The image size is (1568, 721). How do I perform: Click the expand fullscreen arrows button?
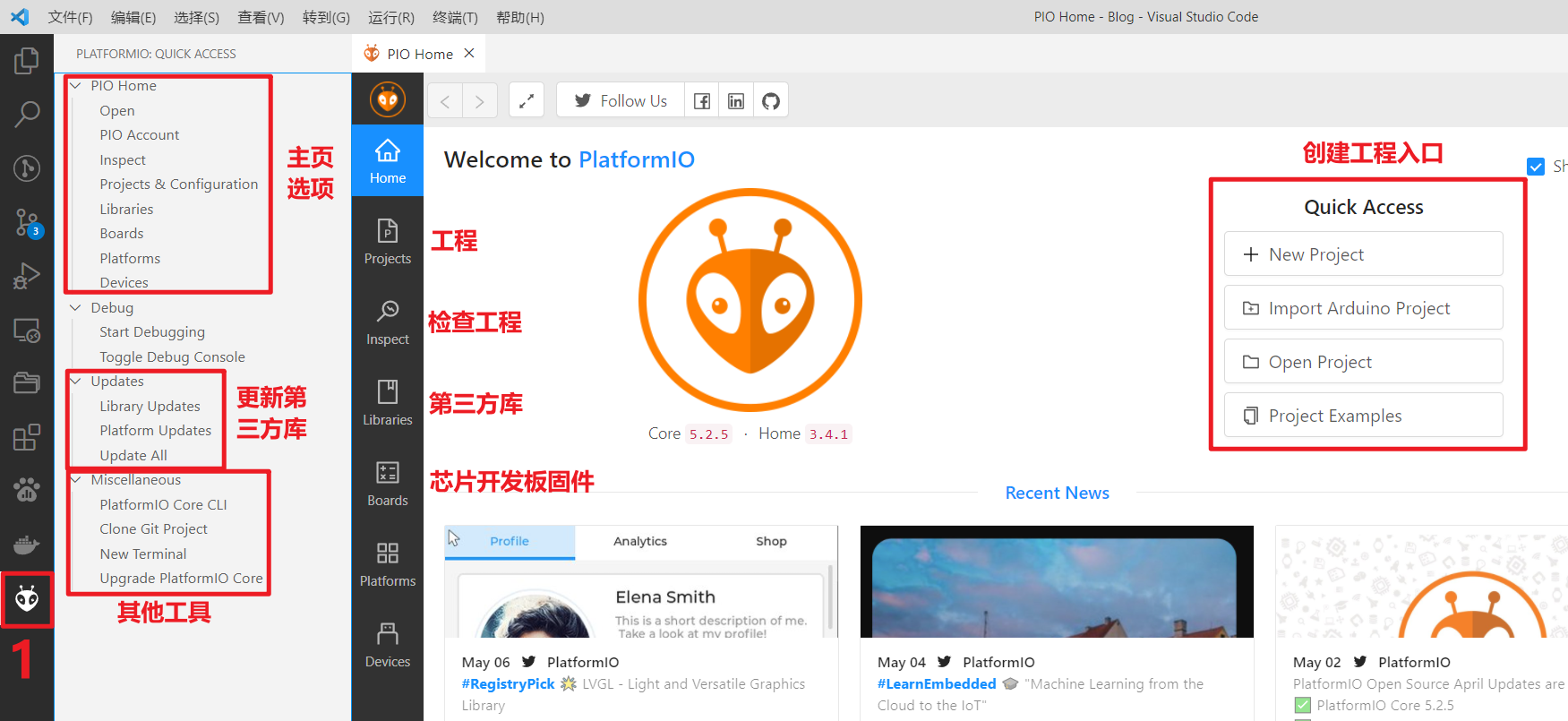(x=527, y=100)
